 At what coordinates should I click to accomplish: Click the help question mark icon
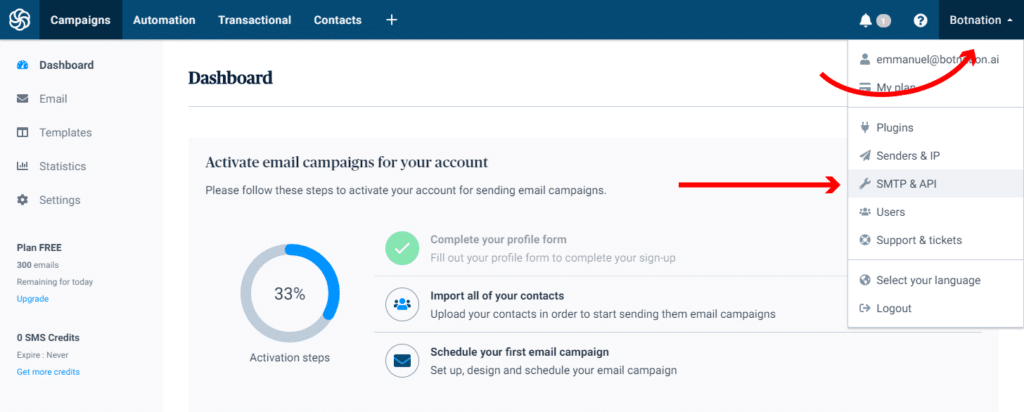(x=921, y=20)
